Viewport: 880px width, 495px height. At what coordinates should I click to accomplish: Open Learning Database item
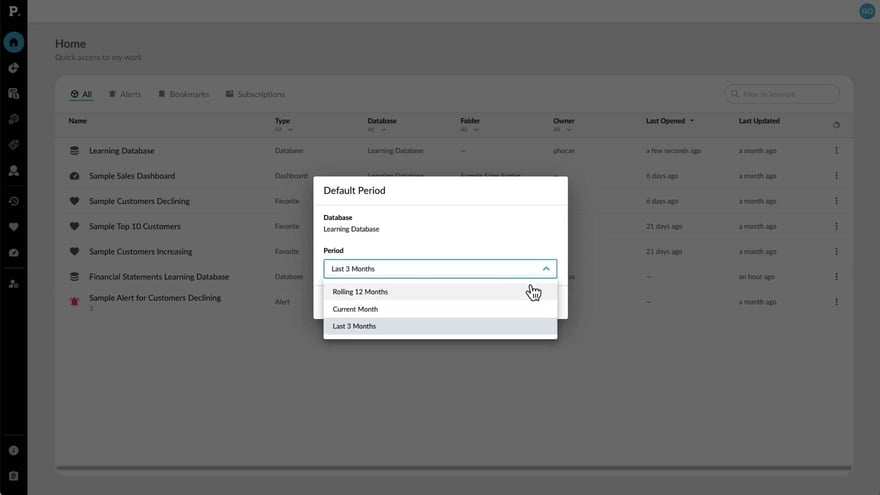(x=122, y=150)
